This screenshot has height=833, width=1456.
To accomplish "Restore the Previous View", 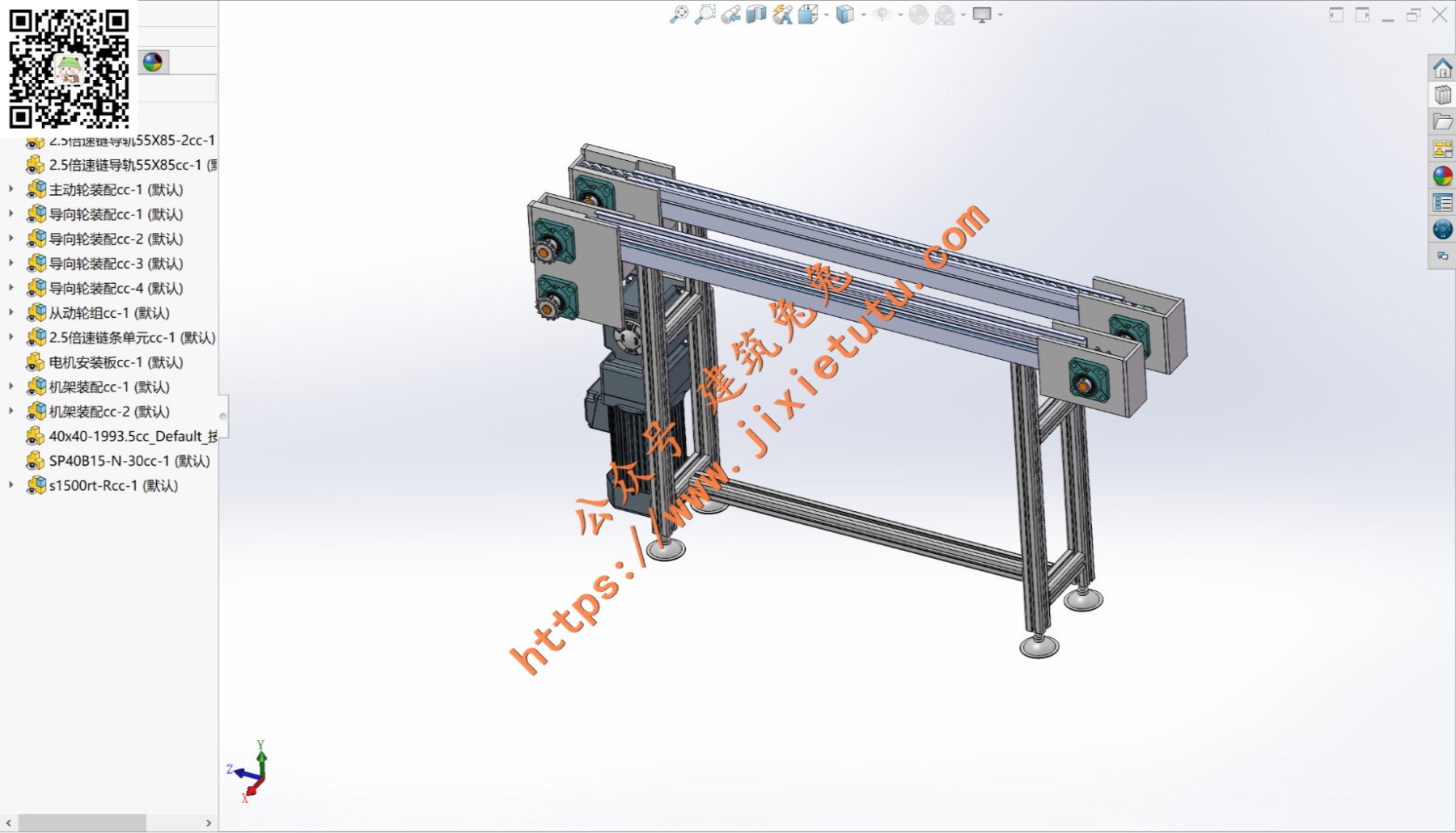I will tap(730, 15).
